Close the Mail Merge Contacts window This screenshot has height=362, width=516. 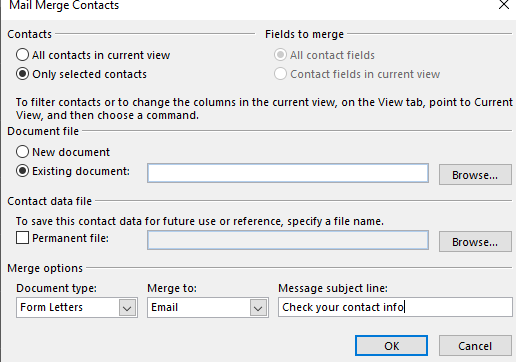pos(504,4)
